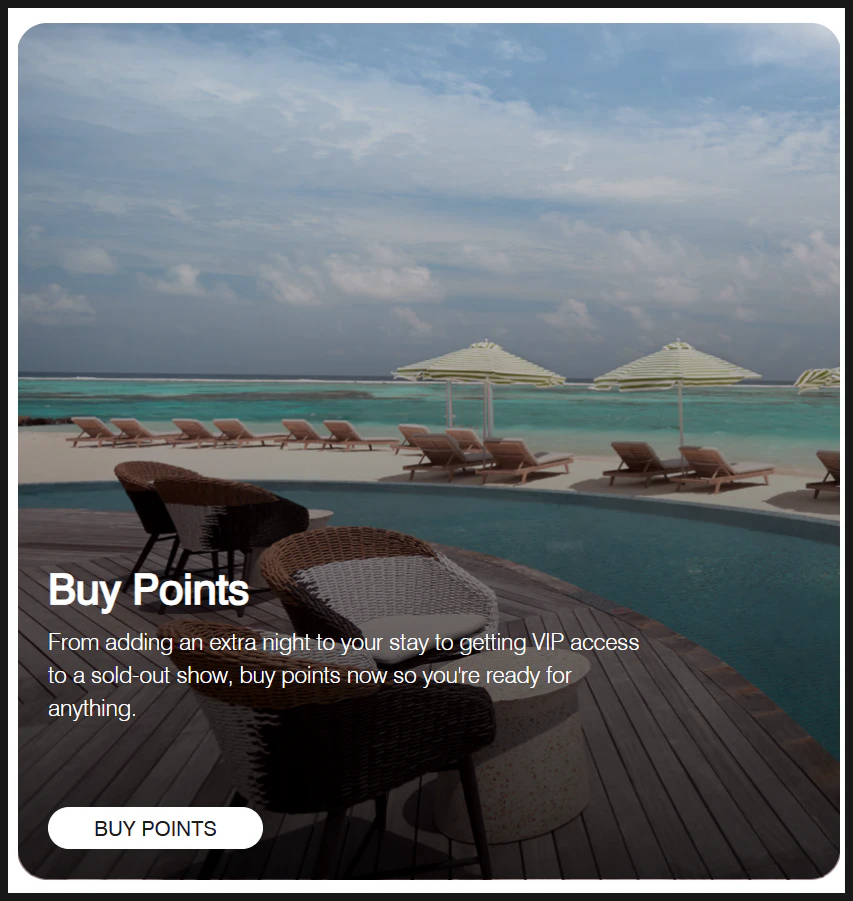The height and width of the screenshot is (901, 853).
Task: Click the word "anything." ending the paragraph
Action: tap(92, 709)
